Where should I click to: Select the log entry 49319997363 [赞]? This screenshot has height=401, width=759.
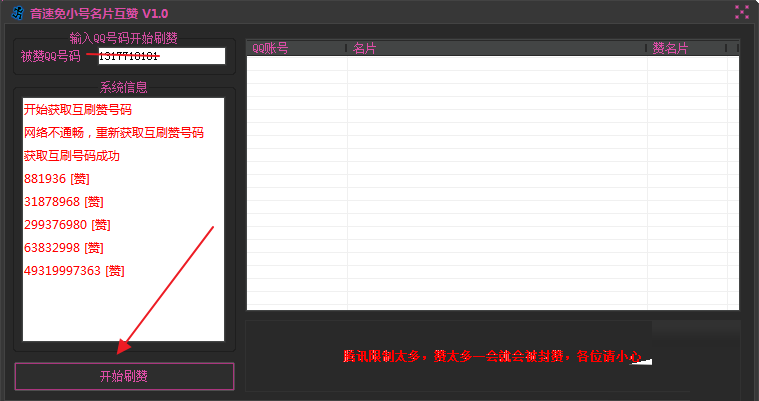coord(74,271)
